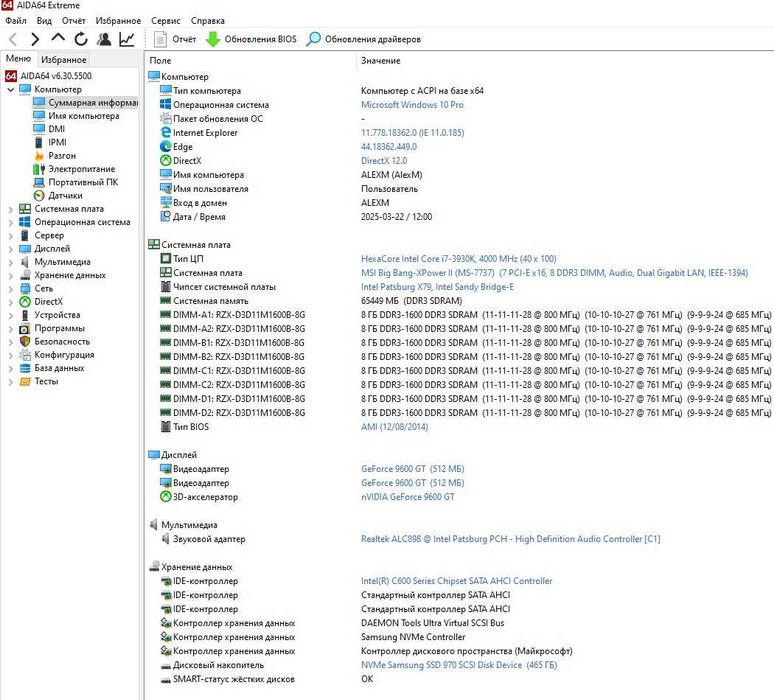The width and height of the screenshot is (774, 700).
Task: Expand the Дисплей tree node
Action: point(10,249)
